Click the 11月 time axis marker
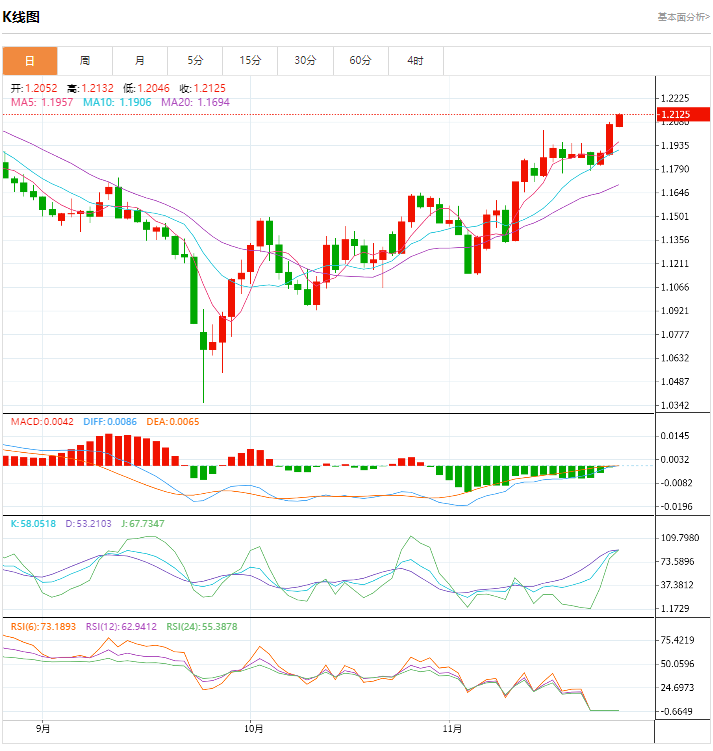 pos(452,729)
